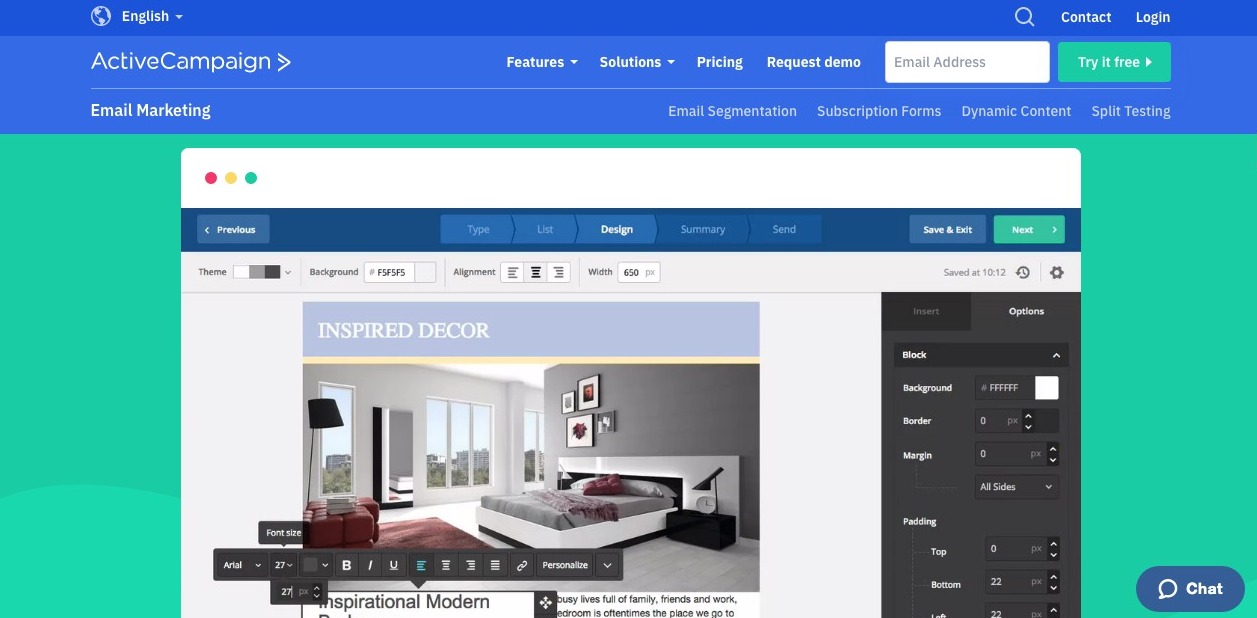Apply bold formatting in the text toolbar
Screen dimensions: 1257x618
pos(347,565)
